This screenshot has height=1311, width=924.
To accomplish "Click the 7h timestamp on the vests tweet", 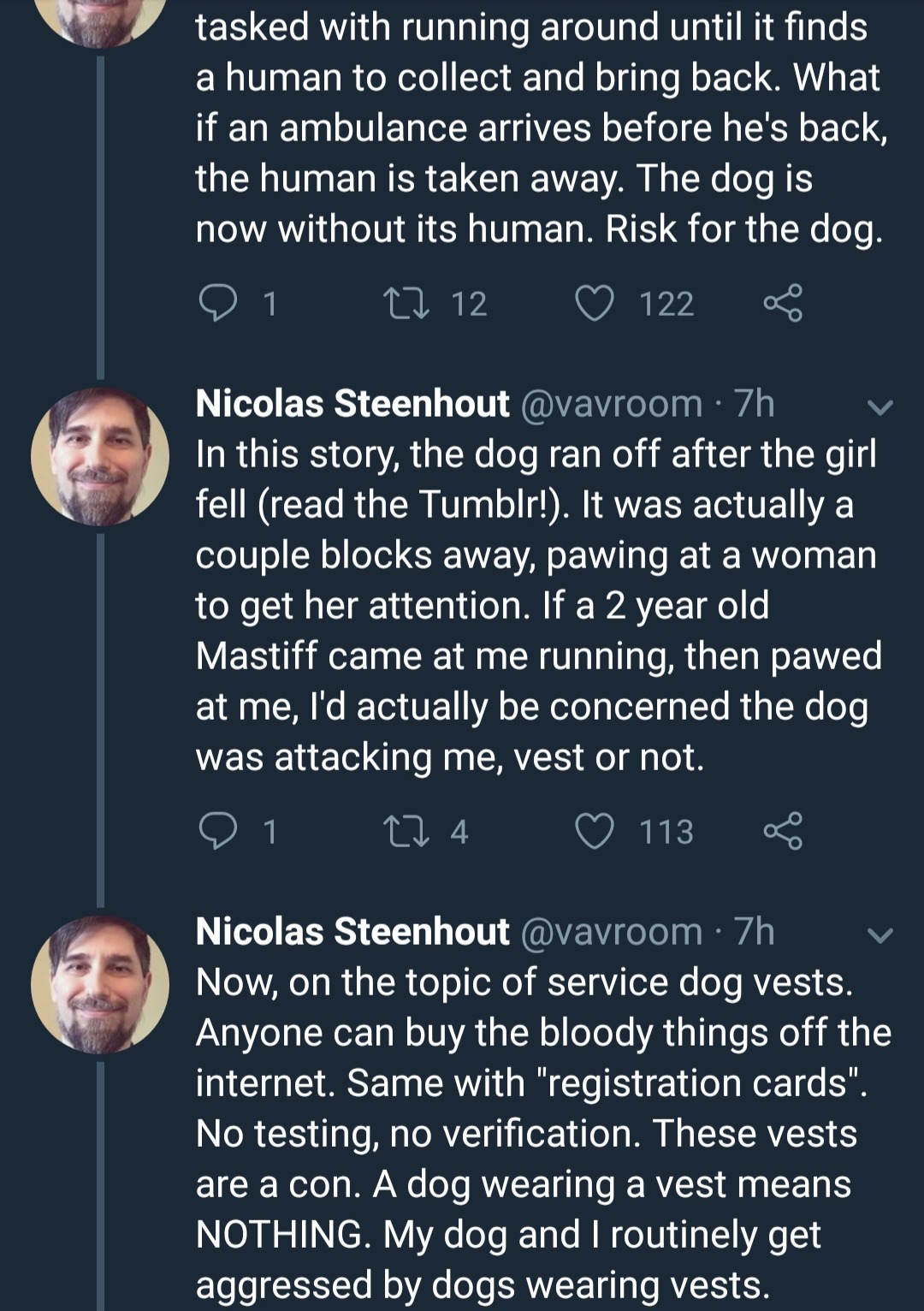I will (754, 931).
